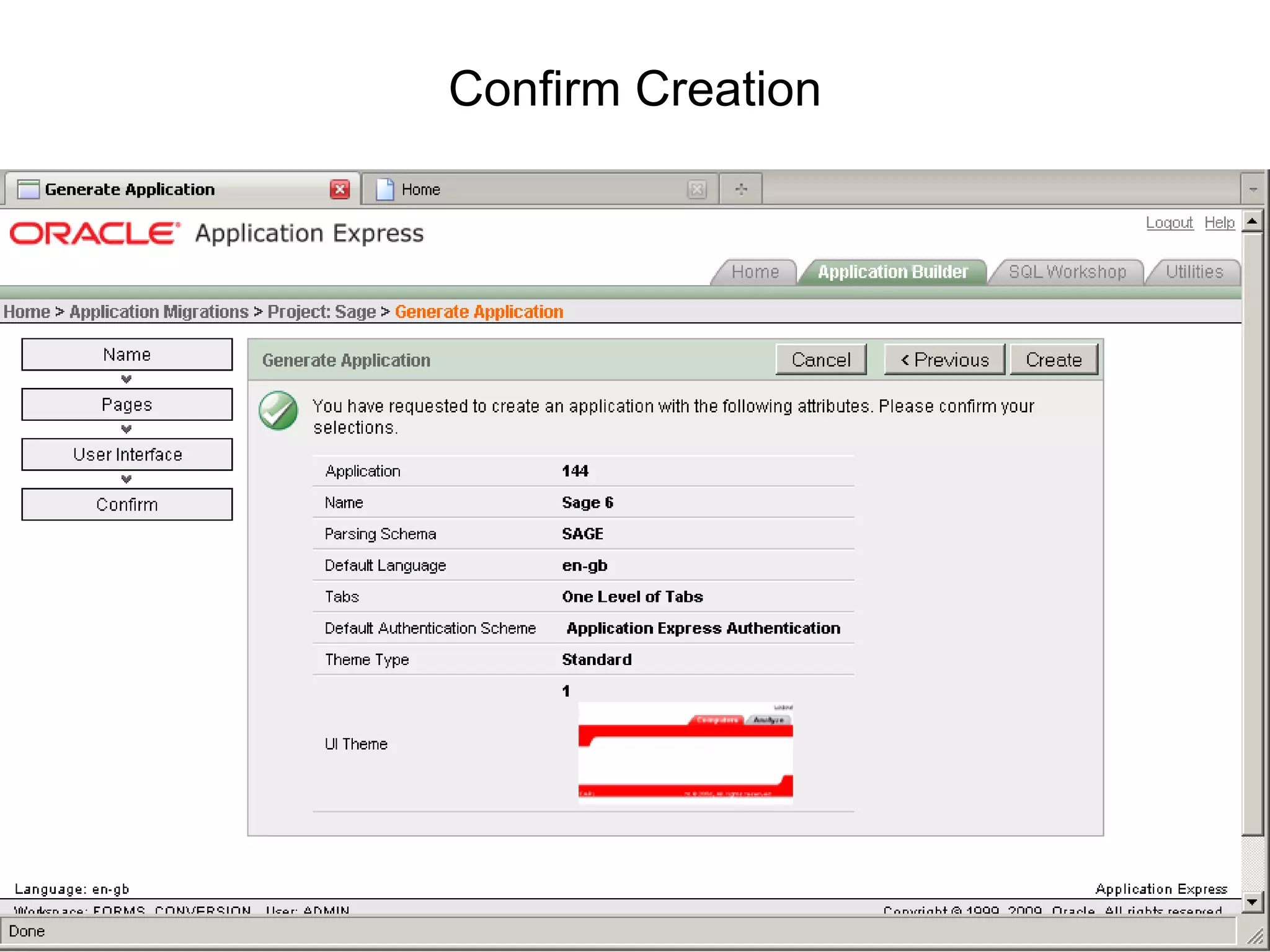Open the Utilities tab
Viewport: 1270px width, 952px height.
coord(1194,272)
